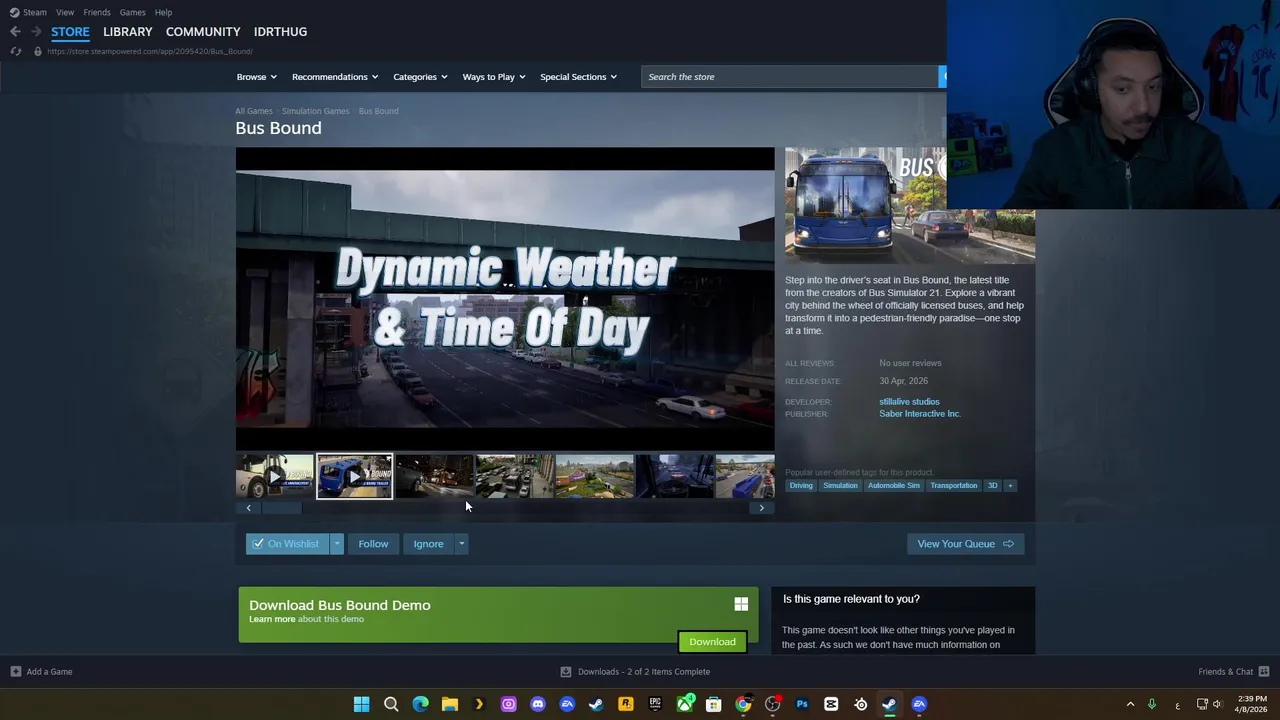Viewport: 1280px width, 720px height.
Task: Expand the Ways to Play menu
Action: pos(494,77)
